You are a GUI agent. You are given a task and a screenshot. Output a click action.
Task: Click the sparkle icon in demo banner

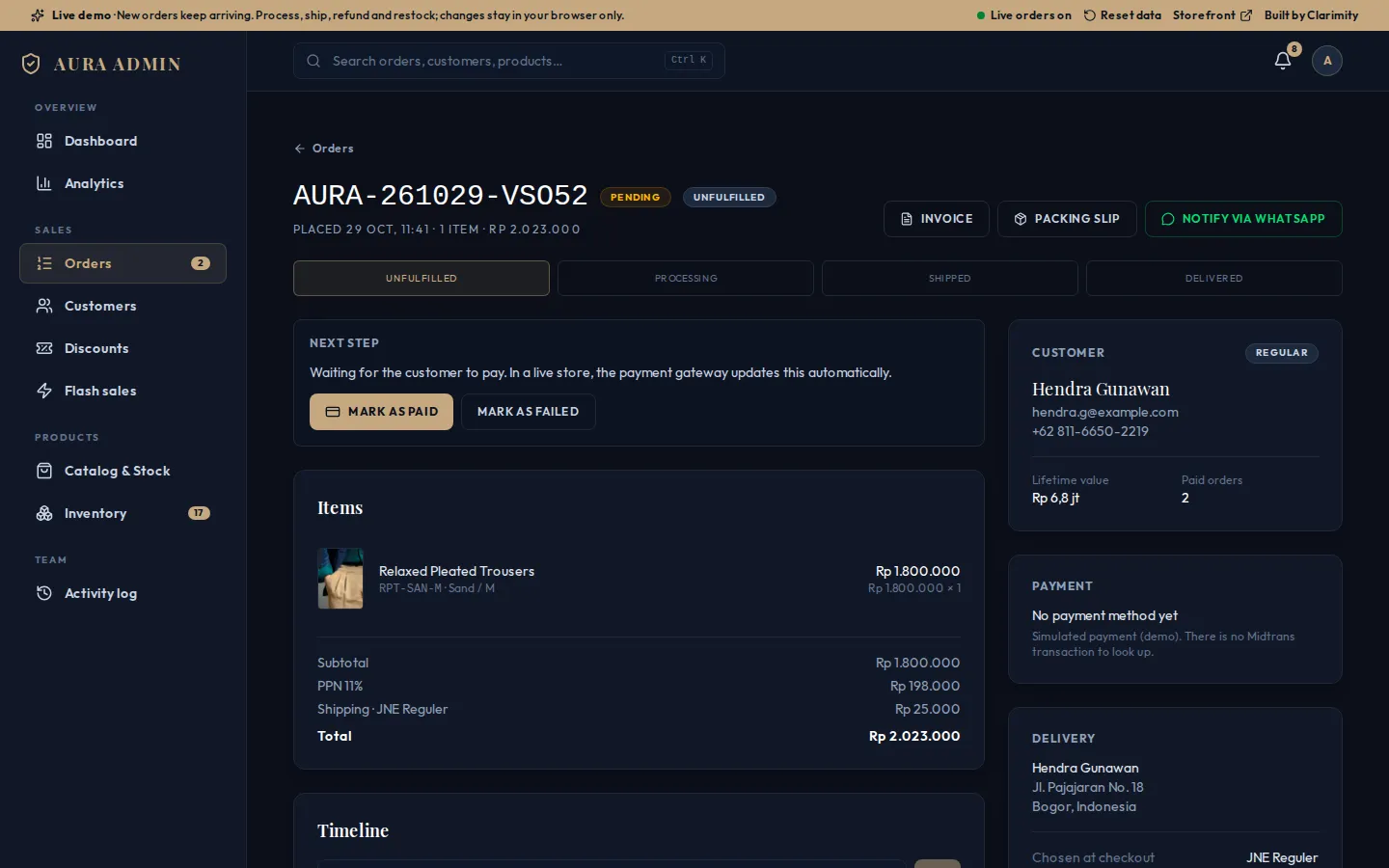[38, 15]
